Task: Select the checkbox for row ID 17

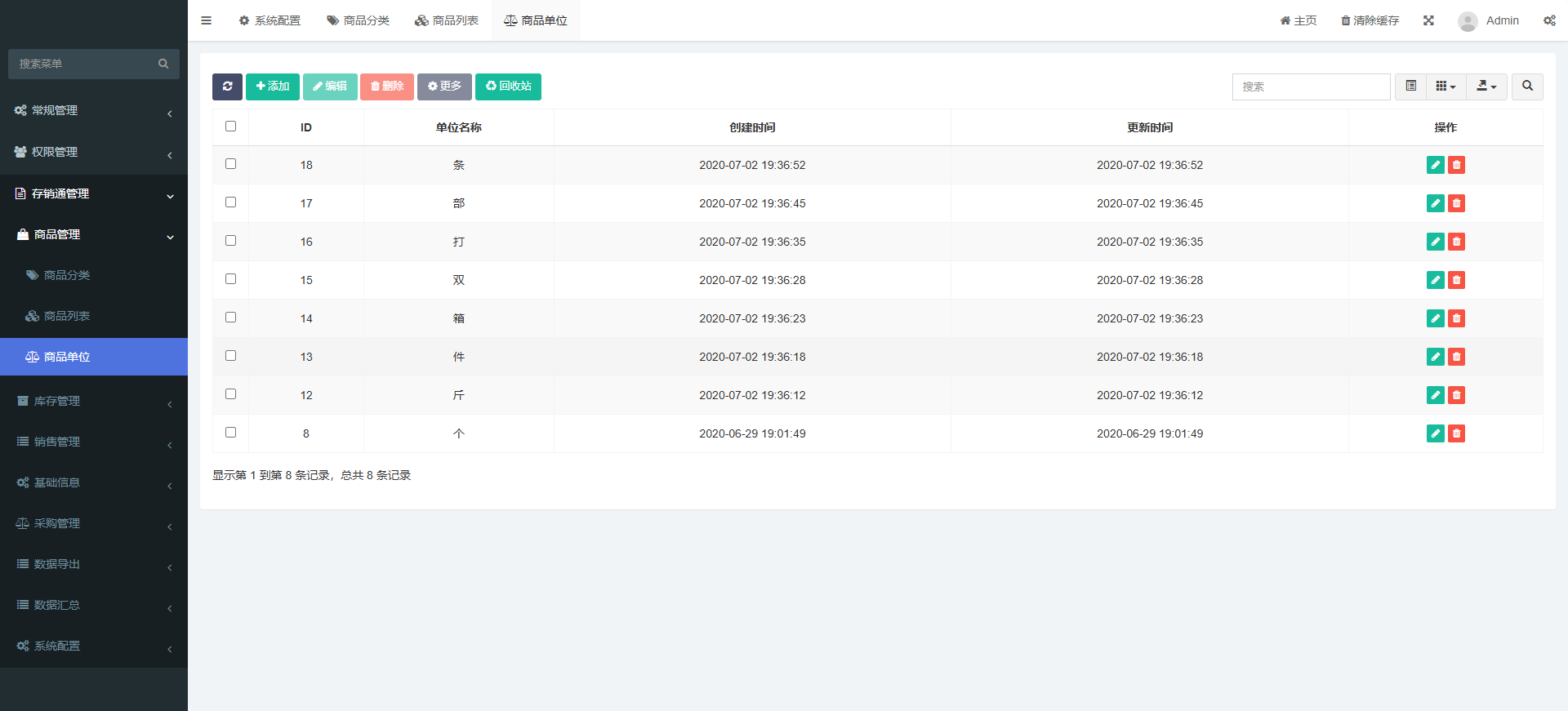Action: [231, 202]
